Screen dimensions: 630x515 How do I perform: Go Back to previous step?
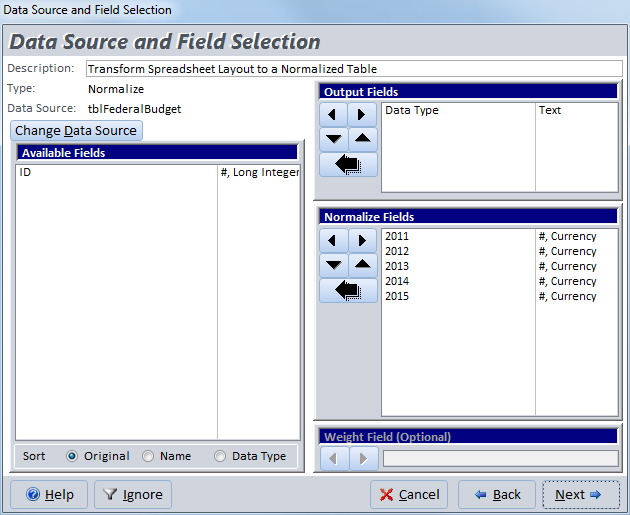coord(497,494)
